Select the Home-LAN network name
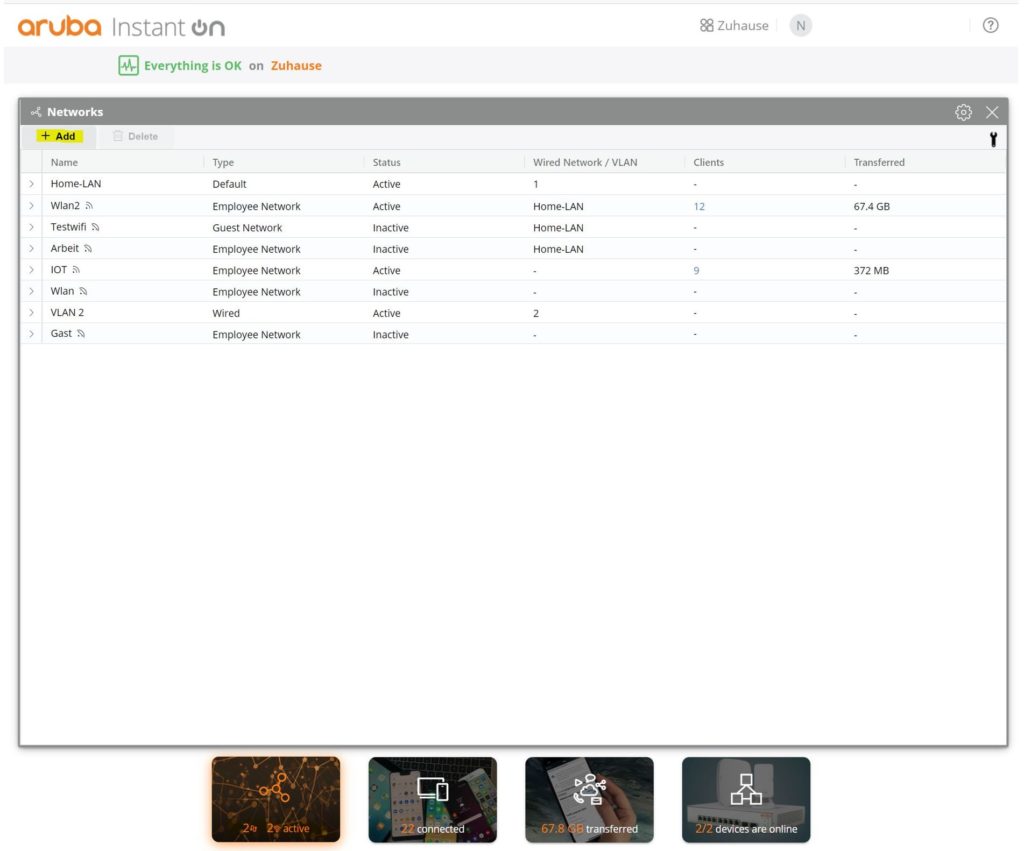The width and height of the screenshot is (1024, 851). 76,184
